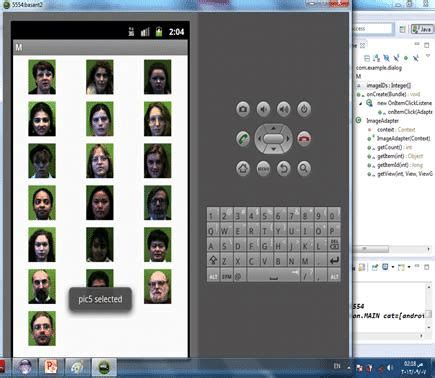Screen dimensions: 435x378
Task: Open the Outline view menu triangle
Action: coord(428,57)
